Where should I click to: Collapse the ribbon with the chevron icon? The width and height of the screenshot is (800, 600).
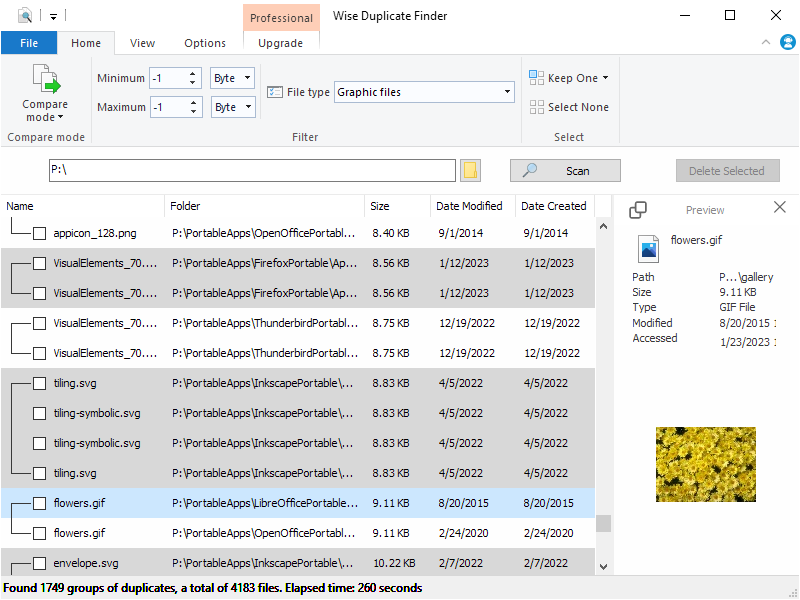(x=765, y=43)
